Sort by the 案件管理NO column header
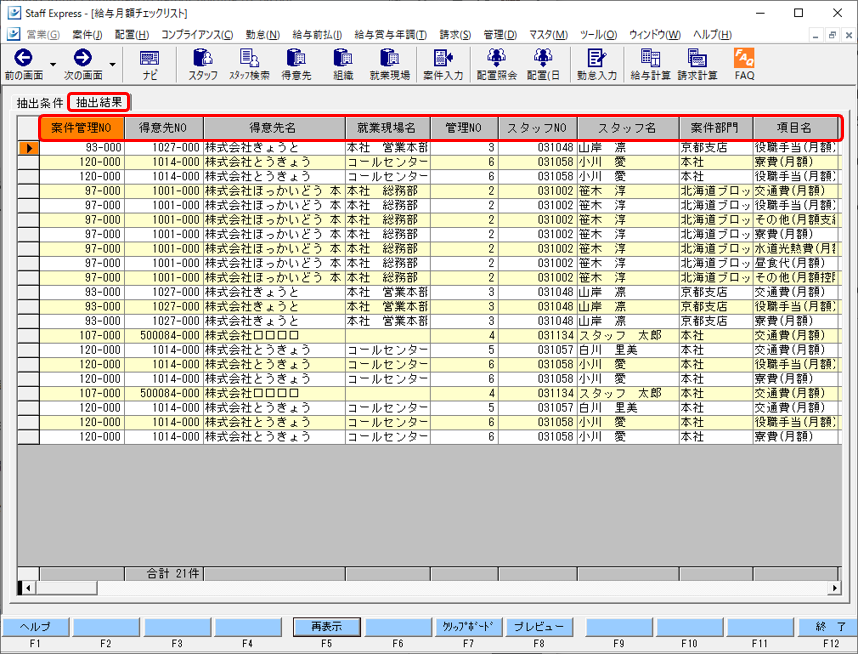The width and height of the screenshot is (858, 654). (82, 128)
